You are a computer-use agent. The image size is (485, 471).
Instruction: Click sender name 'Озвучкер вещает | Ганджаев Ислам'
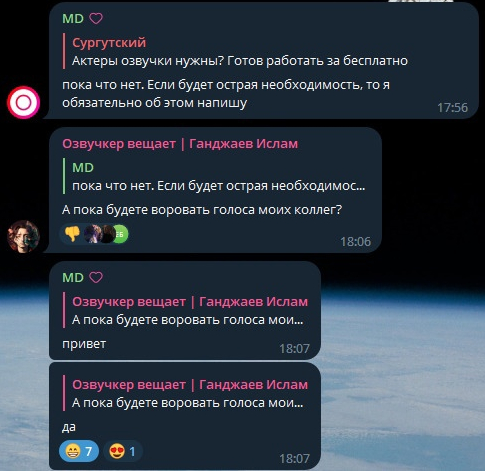[180, 144]
